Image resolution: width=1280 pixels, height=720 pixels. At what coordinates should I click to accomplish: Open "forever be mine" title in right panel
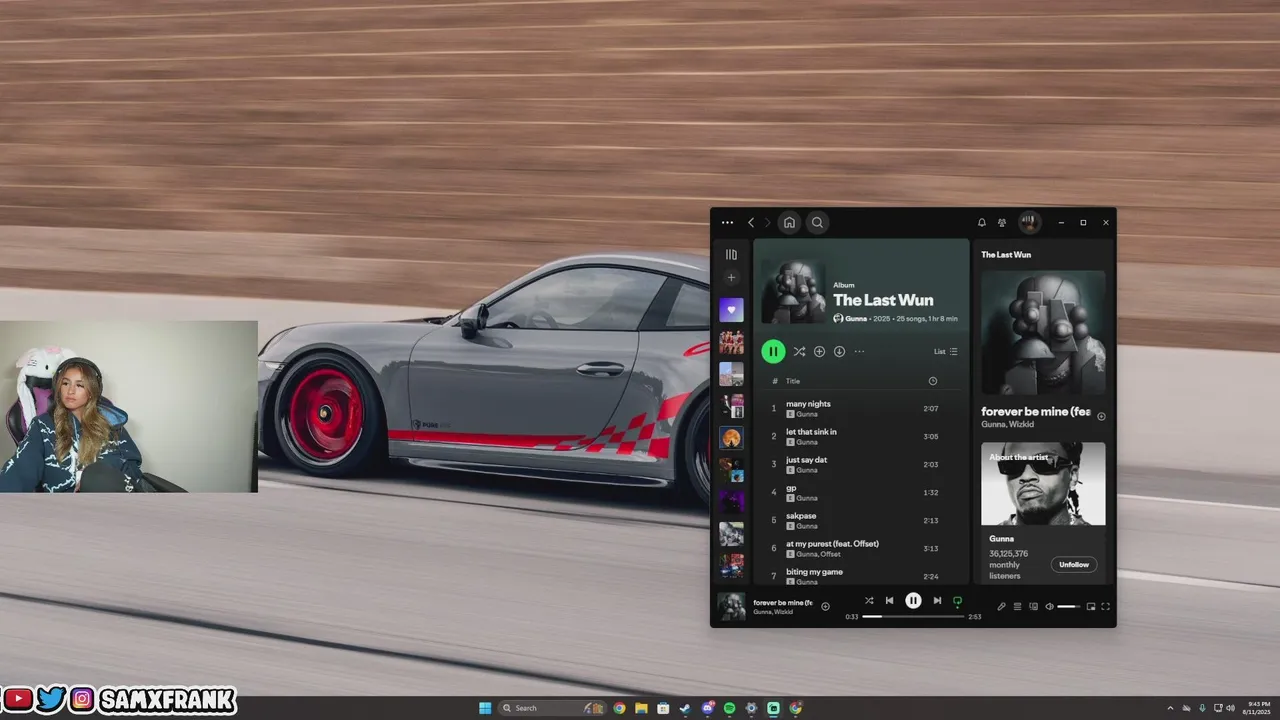tap(1036, 411)
